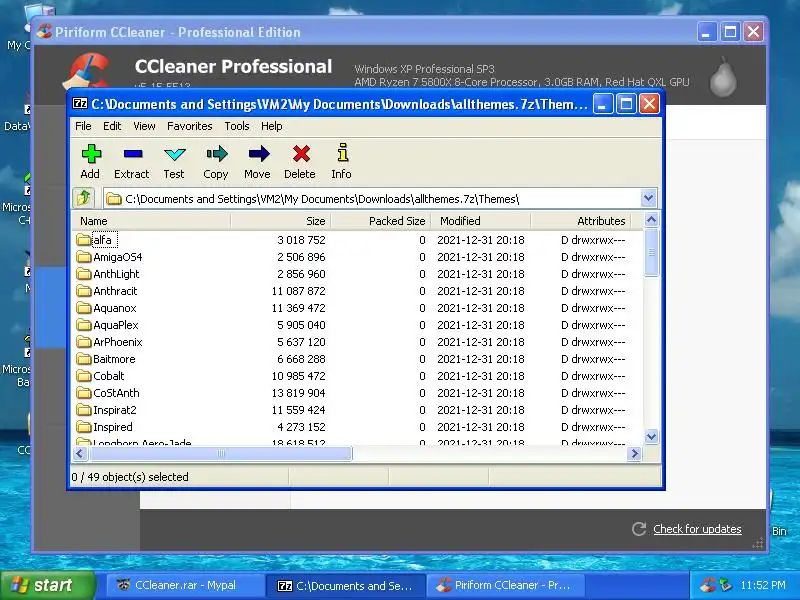Sort by the Packed Size column header
Viewport: 800px width, 600px height.
tap(381, 221)
